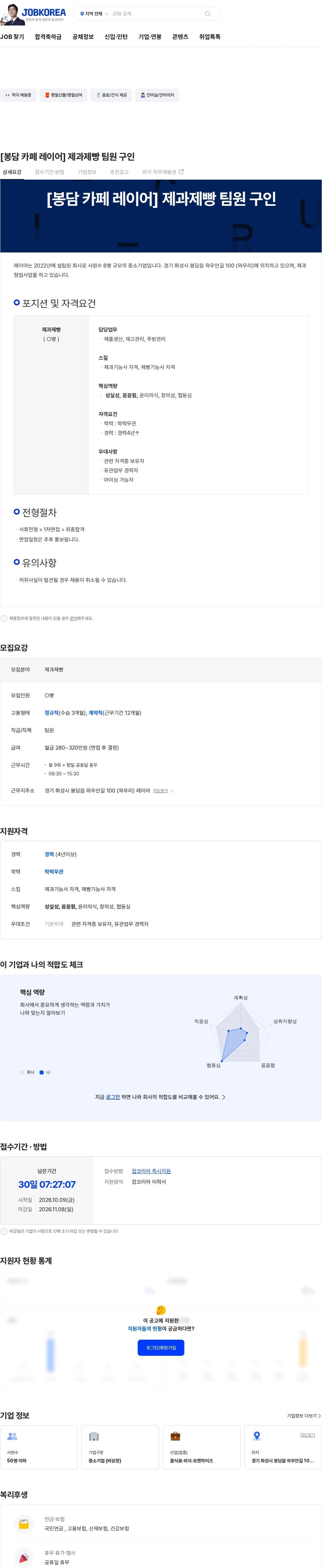
Task: Open the 지도보기 link beside 근무지주소
Action: pyautogui.click(x=160, y=791)
